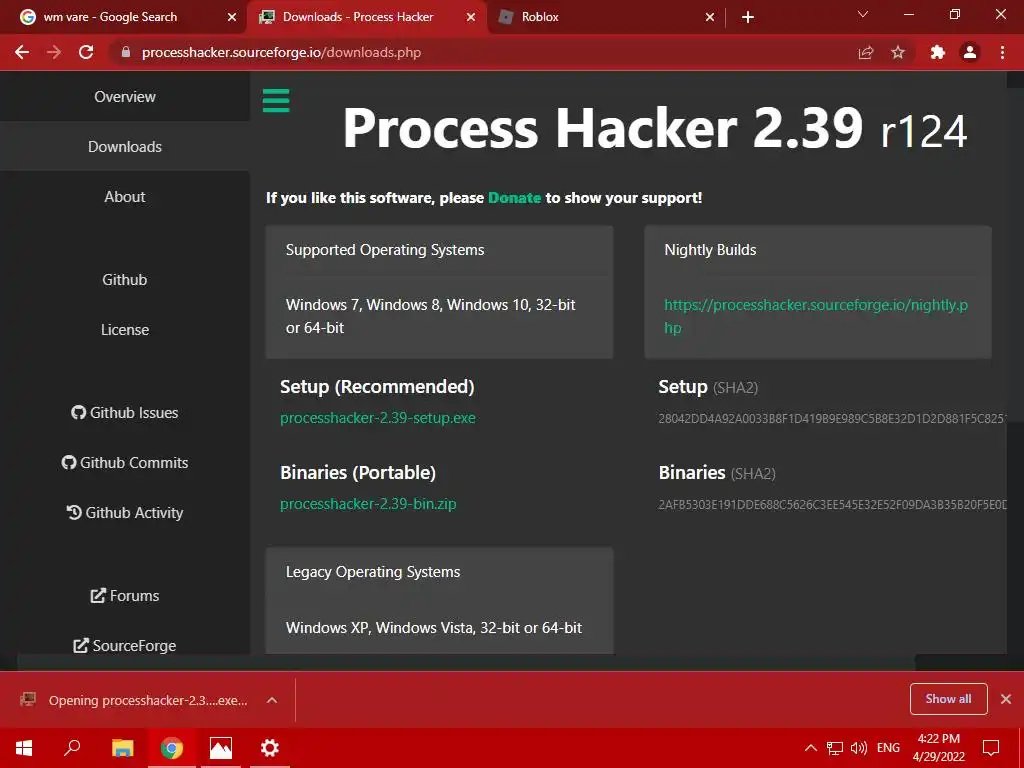Viewport: 1024px width, 768px height.
Task: Click the Supported Operating Systems card title
Action: point(385,249)
